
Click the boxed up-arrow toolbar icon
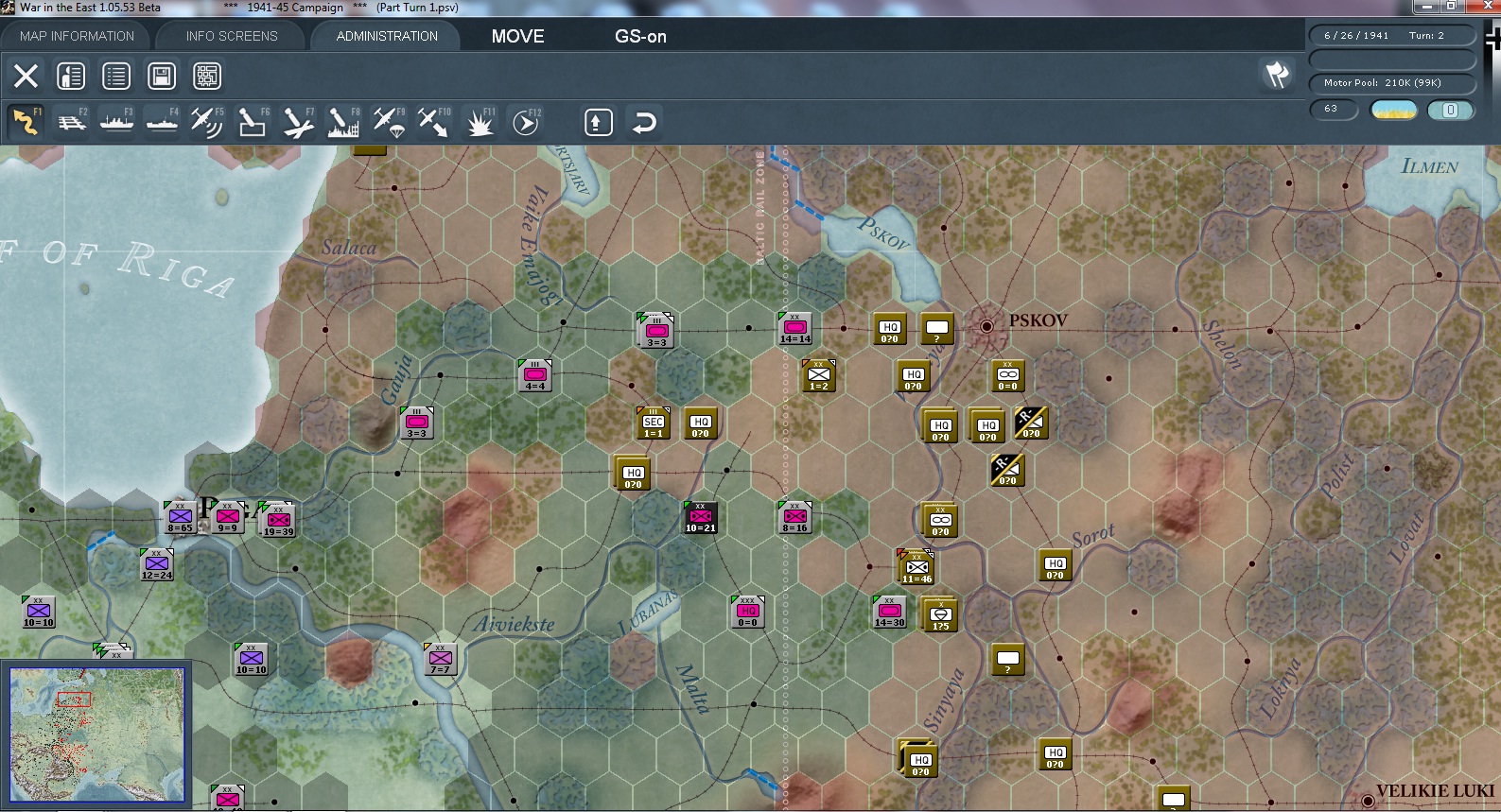click(599, 123)
